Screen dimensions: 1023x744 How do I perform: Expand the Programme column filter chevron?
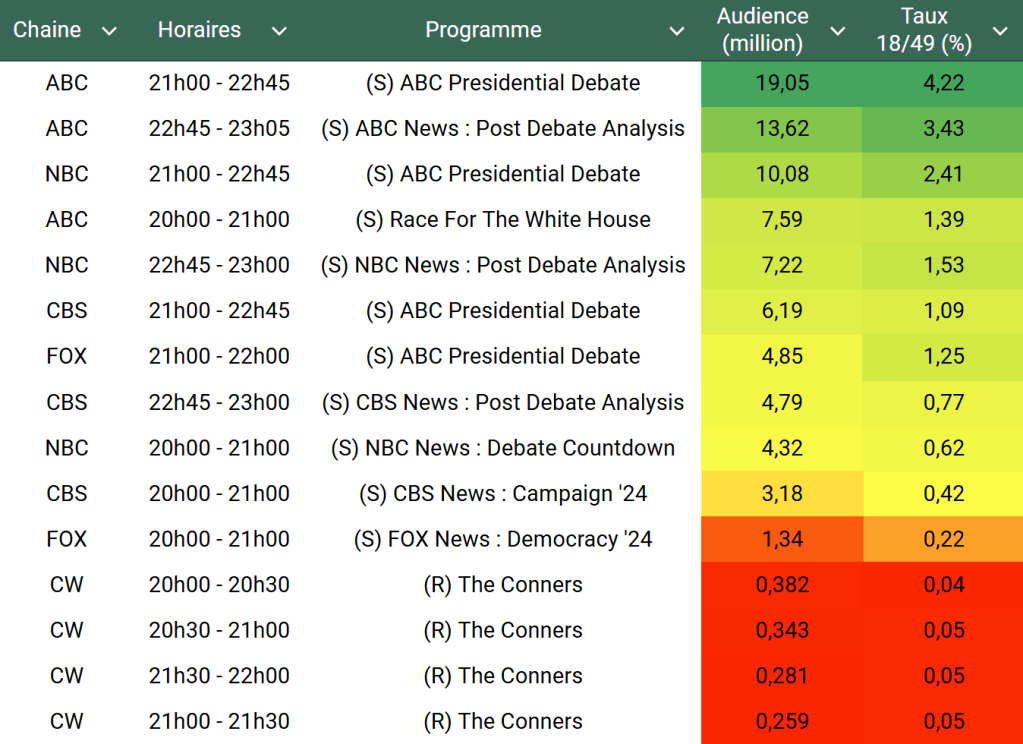point(677,31)
